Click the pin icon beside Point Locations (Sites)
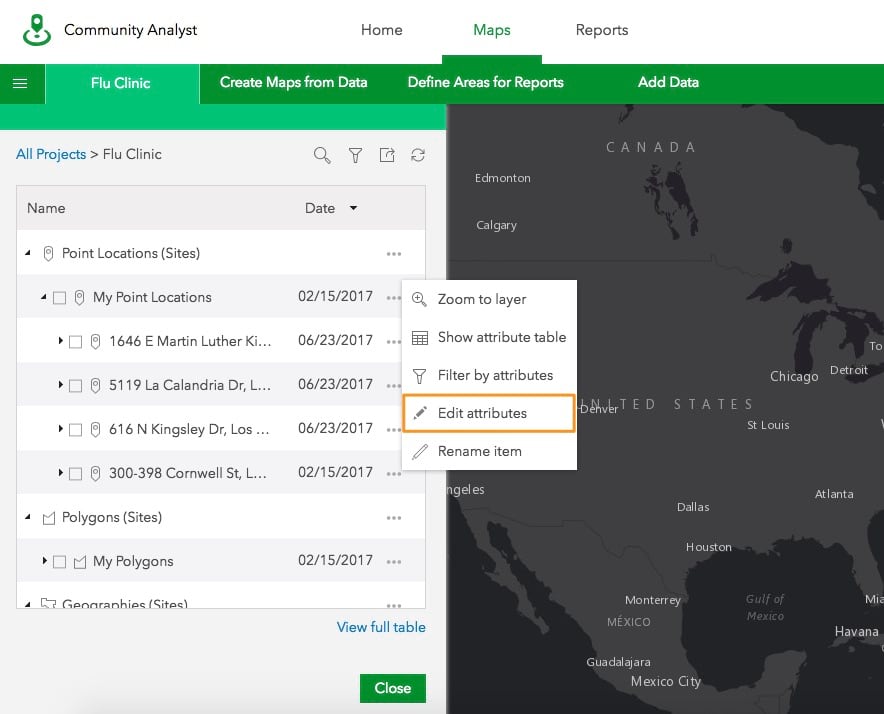 (x=48, y=253)
